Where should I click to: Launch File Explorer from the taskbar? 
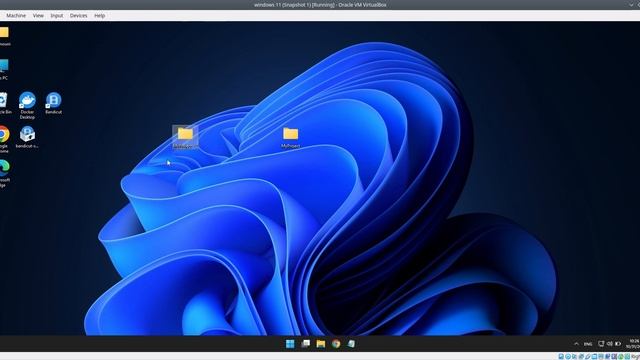[x=321, y=344]
